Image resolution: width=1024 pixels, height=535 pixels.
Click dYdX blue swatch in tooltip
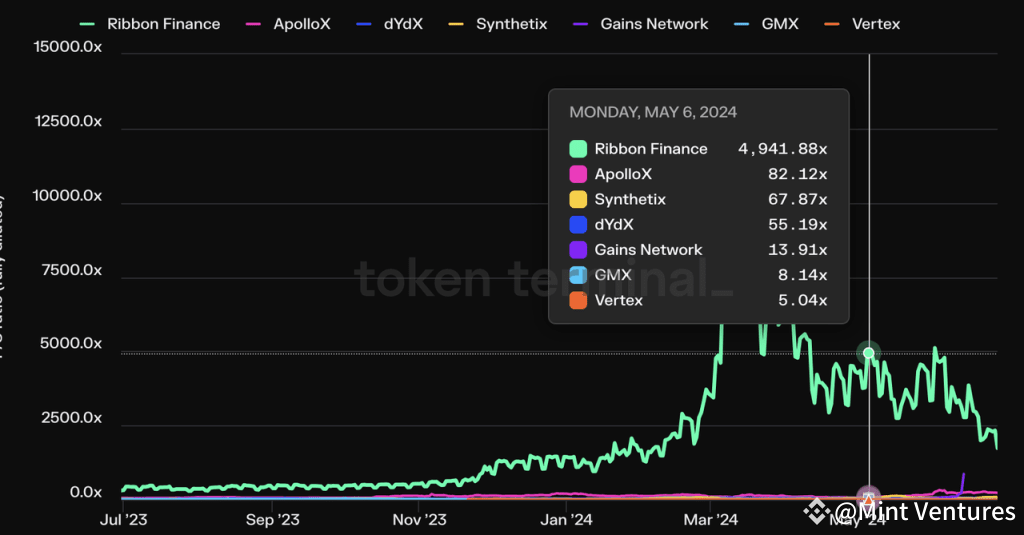[578, 225]
